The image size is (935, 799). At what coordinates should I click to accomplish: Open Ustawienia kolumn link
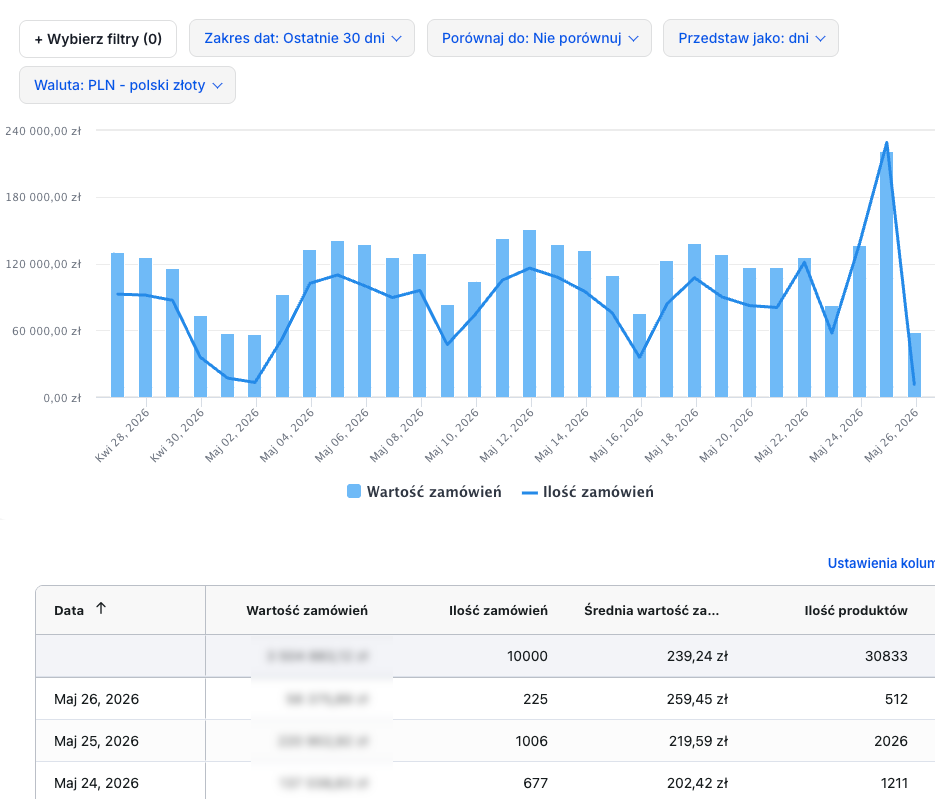tap(881, 563)
